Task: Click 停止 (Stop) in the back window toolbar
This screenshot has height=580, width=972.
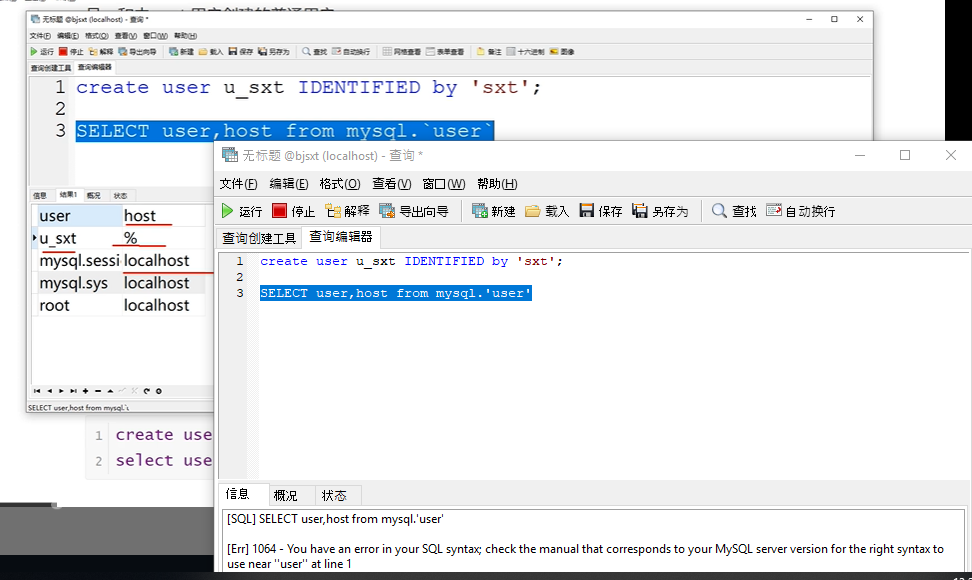Action: coord(71,51)
